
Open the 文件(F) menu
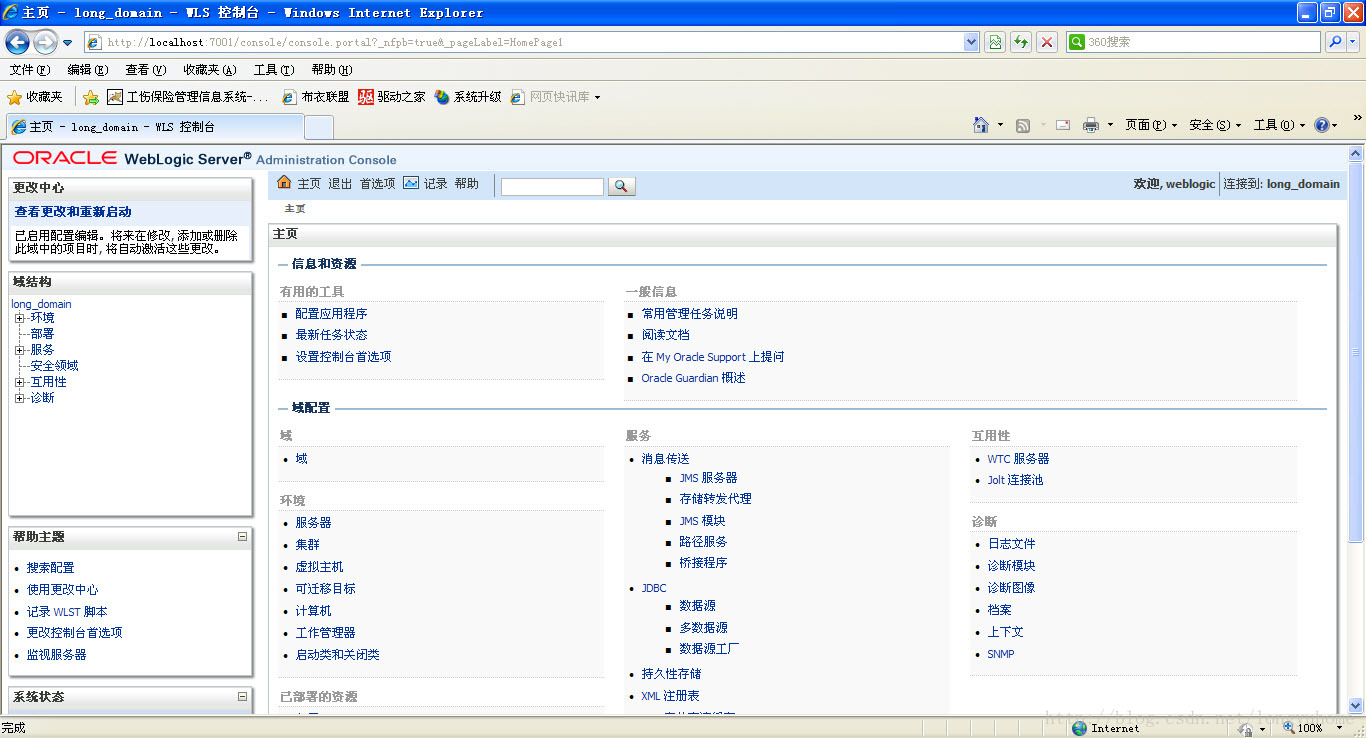click(x=29, y=70)
